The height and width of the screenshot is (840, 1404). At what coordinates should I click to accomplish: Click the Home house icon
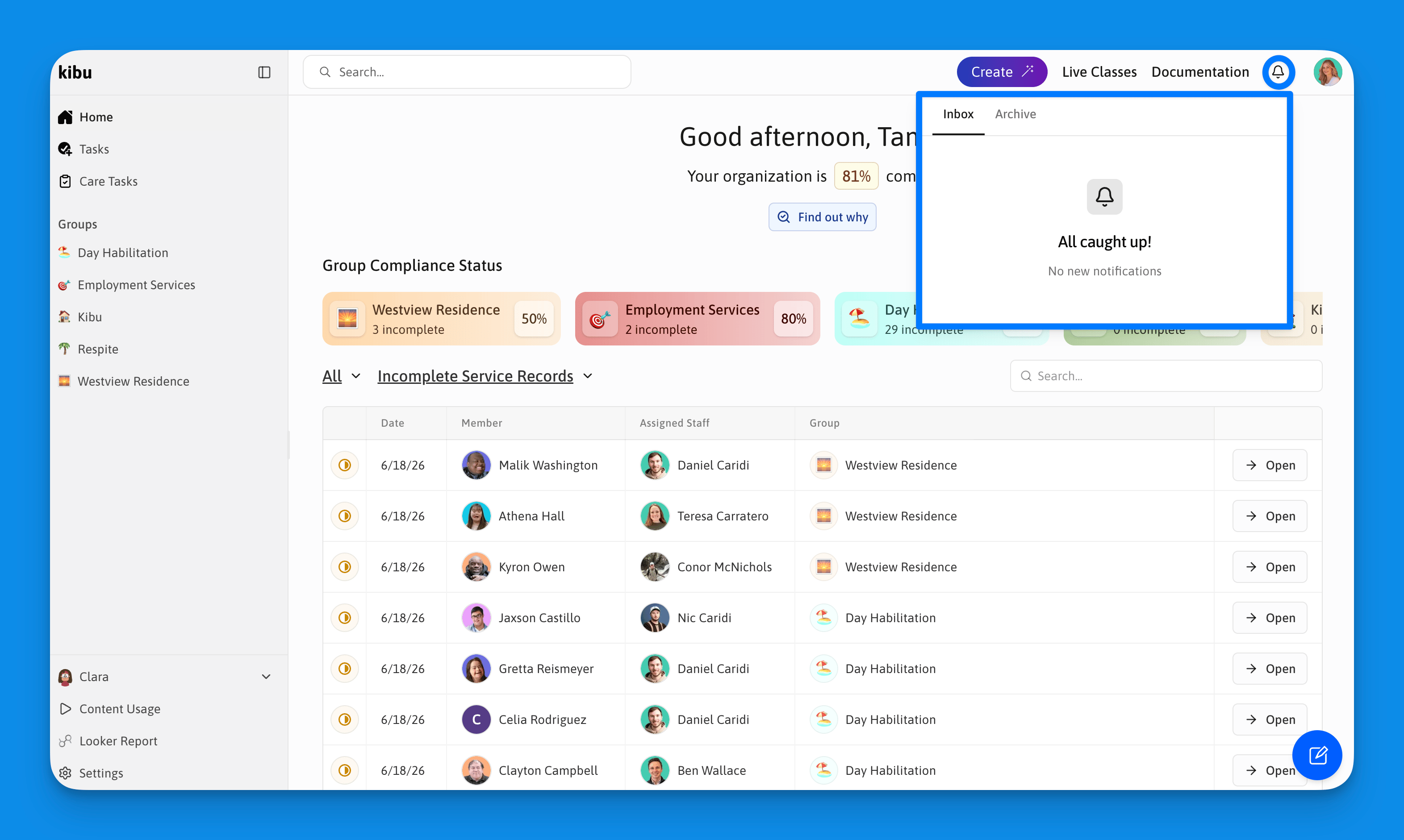click(65, 117)
